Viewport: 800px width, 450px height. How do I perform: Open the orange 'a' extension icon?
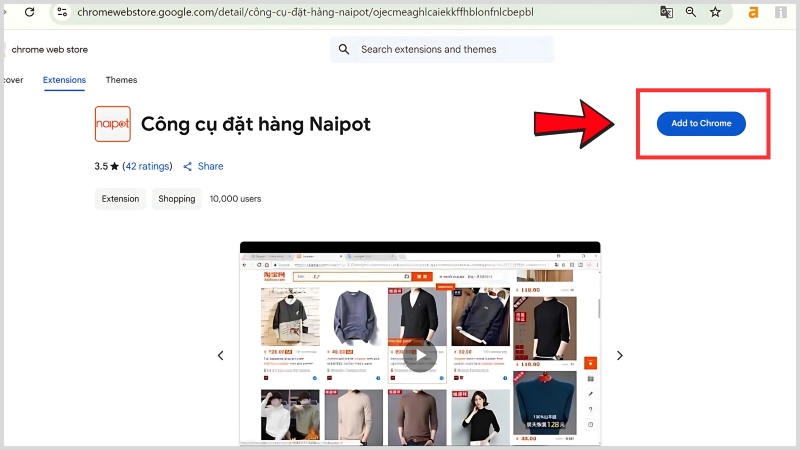(753, 12)
